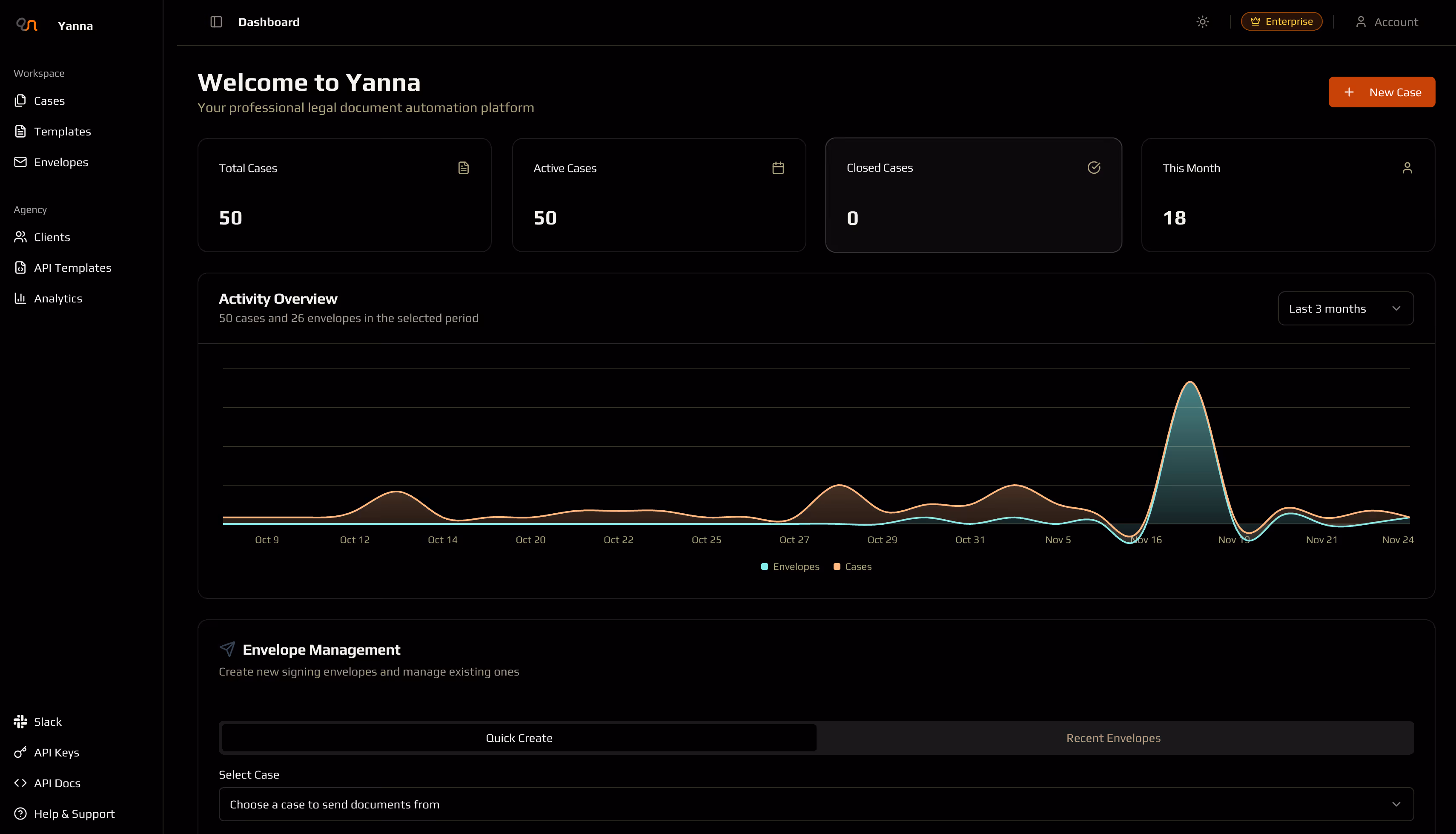
Task: Open the Choose a case dropdown
Action: pos(816,804)
